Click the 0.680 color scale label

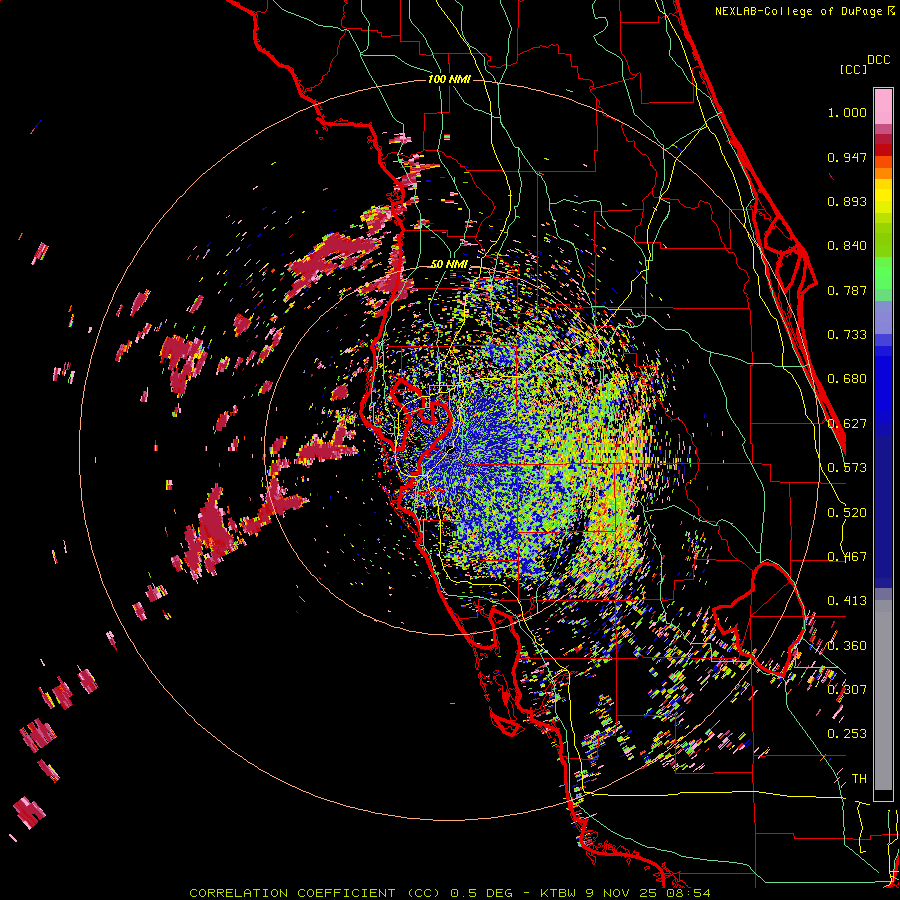(847, 379)
